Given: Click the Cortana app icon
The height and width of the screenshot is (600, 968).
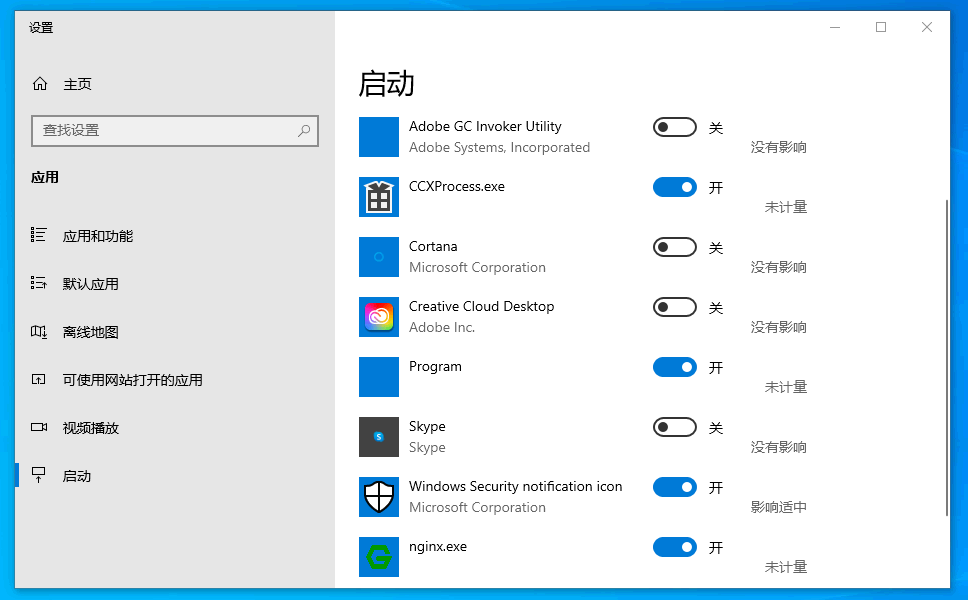Looking at the screenshot, I should pos(378,257).
